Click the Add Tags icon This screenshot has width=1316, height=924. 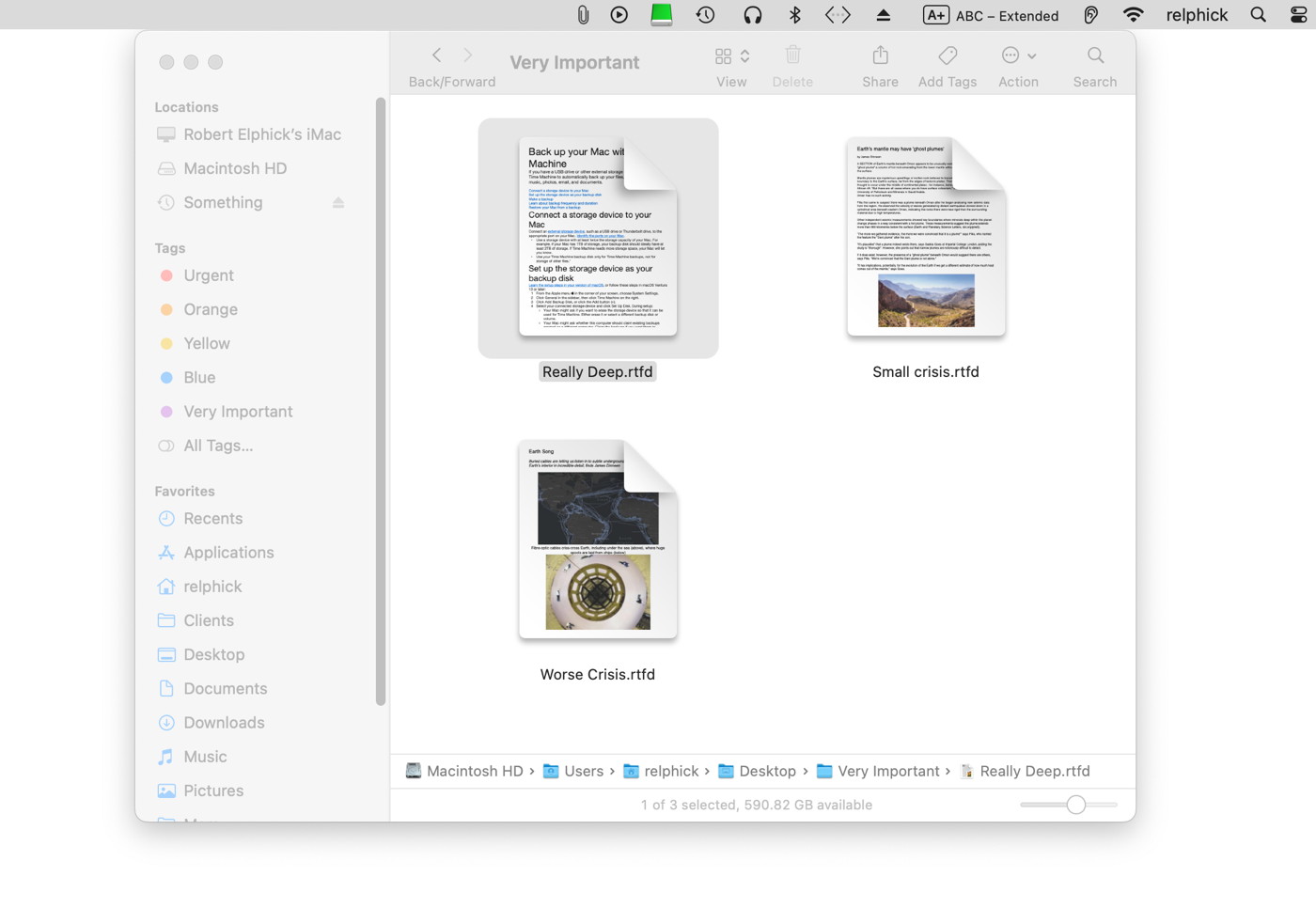coord(948,56)
